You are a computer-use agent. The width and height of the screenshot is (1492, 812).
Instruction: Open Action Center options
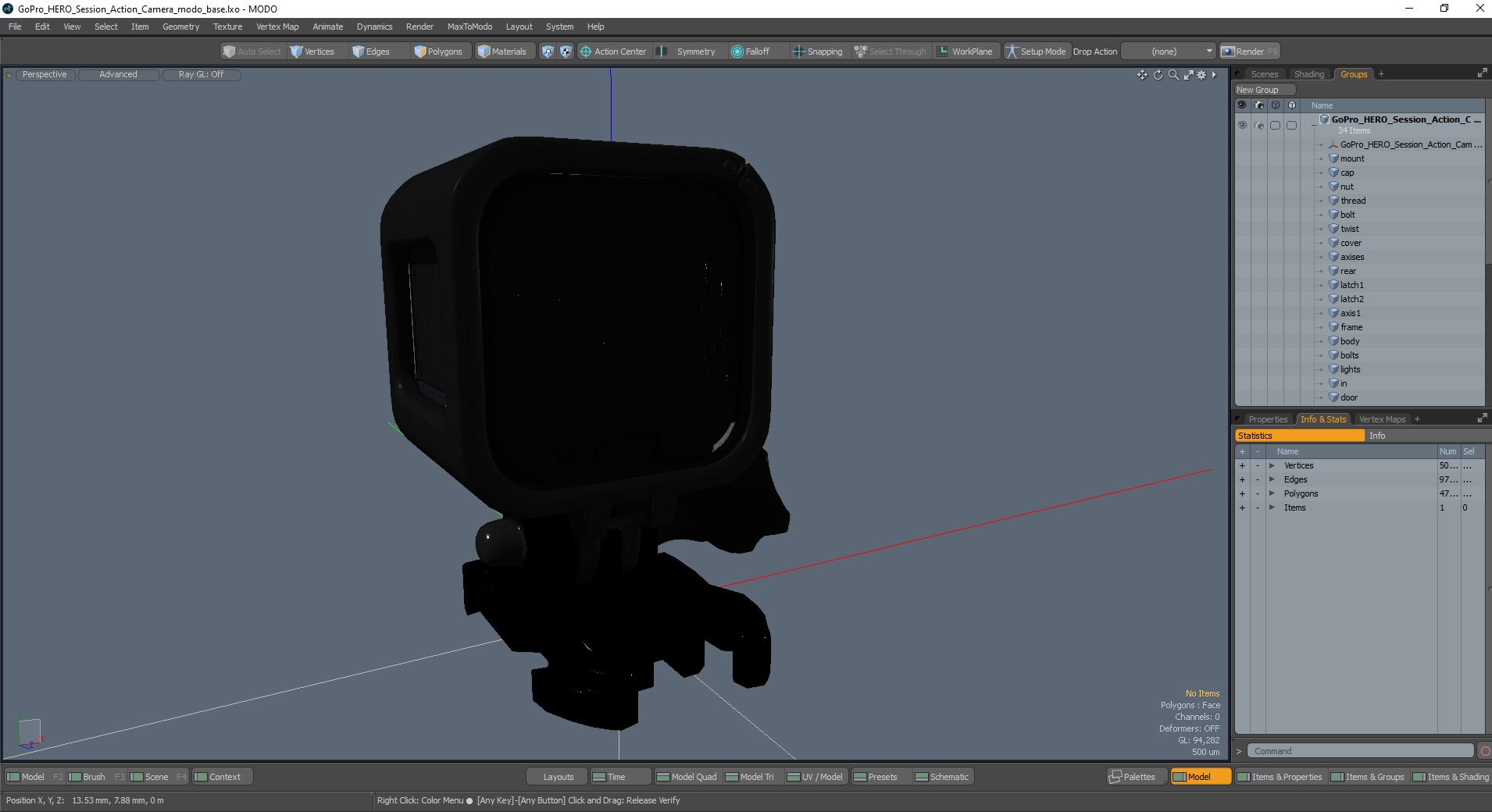pos(613,52)
